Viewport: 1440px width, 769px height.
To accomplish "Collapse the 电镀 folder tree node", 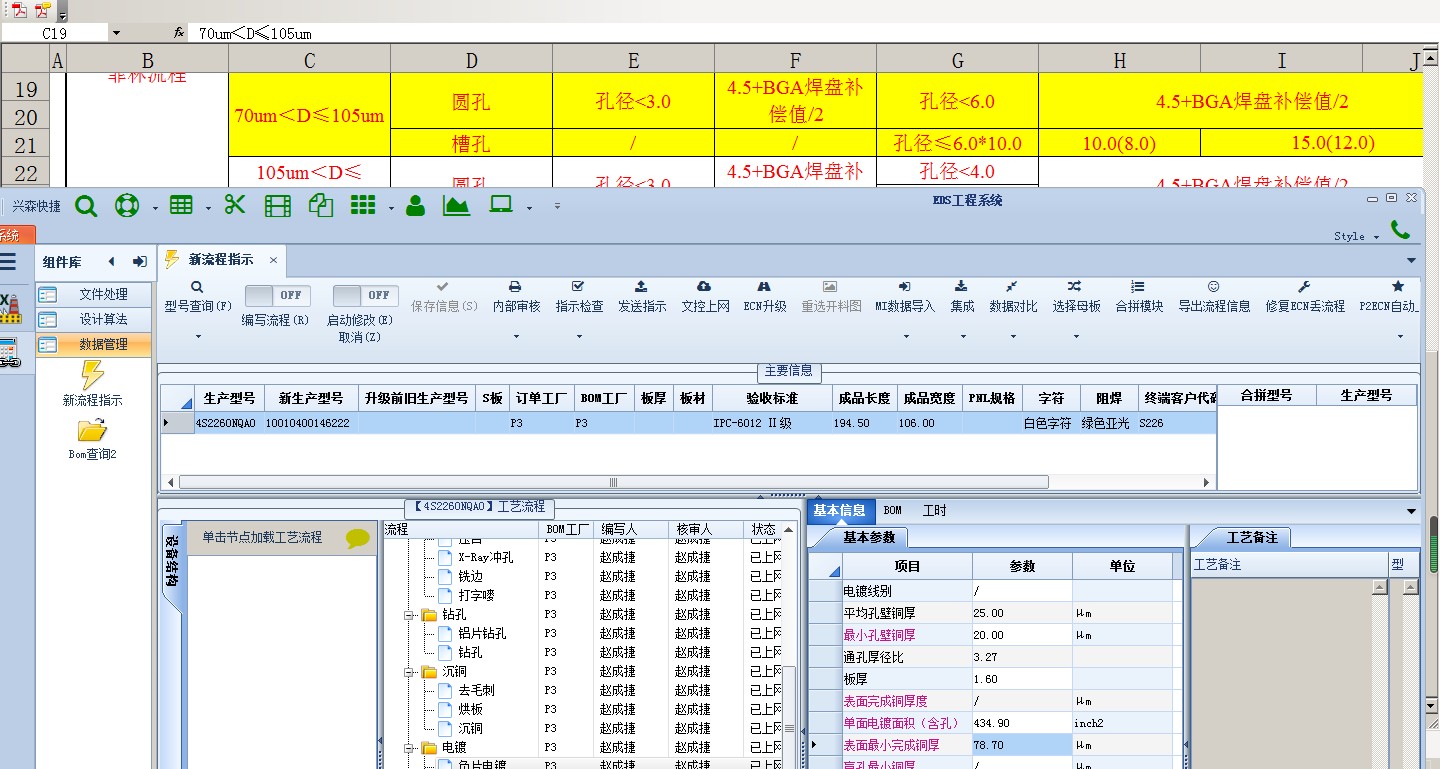I will click(409, 748).
